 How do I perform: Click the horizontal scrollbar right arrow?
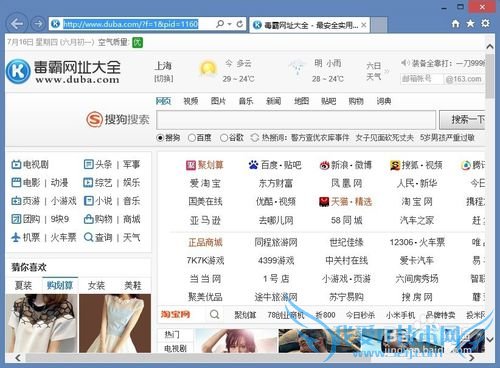pos(472,358)
